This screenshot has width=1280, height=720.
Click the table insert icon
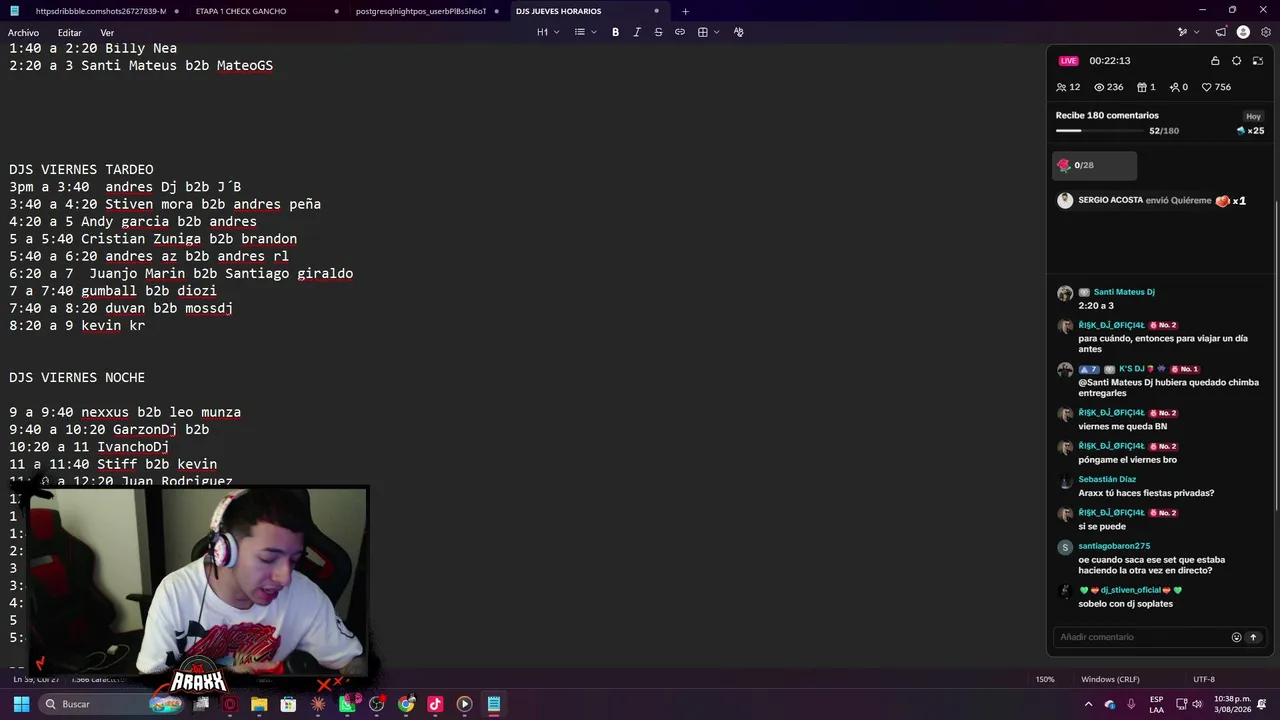point(703,32)
